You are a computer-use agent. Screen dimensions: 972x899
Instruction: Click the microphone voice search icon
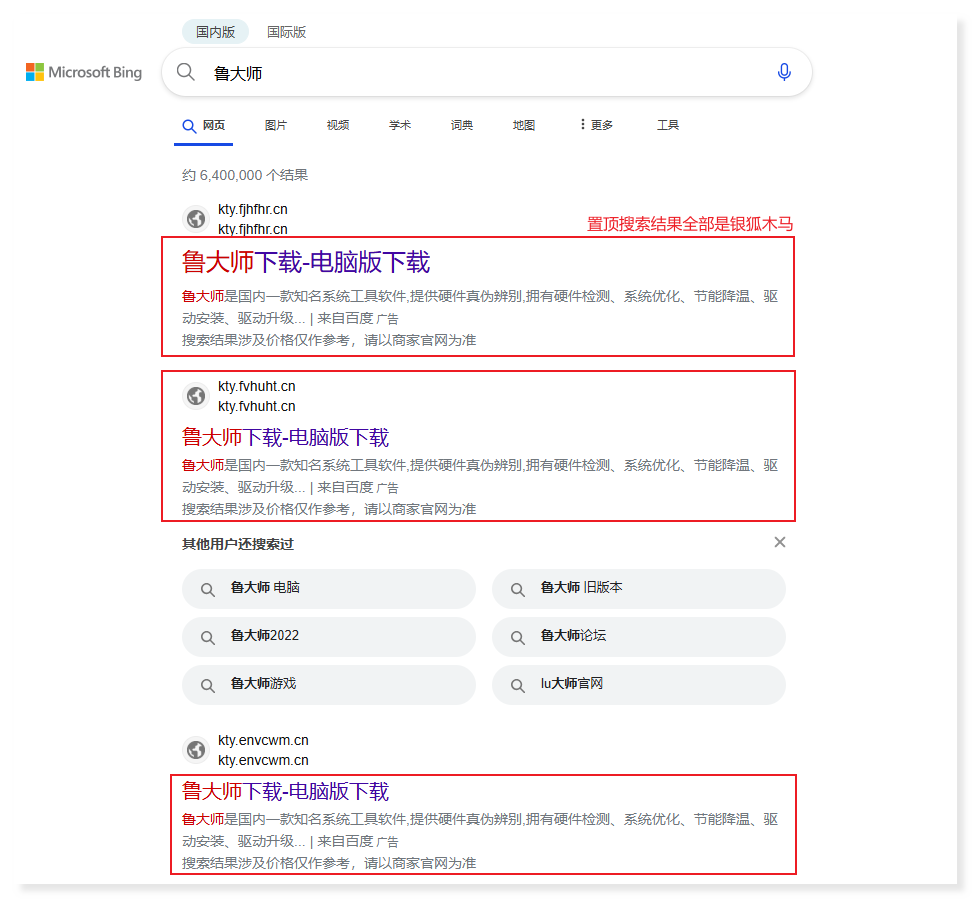(784, 72)
